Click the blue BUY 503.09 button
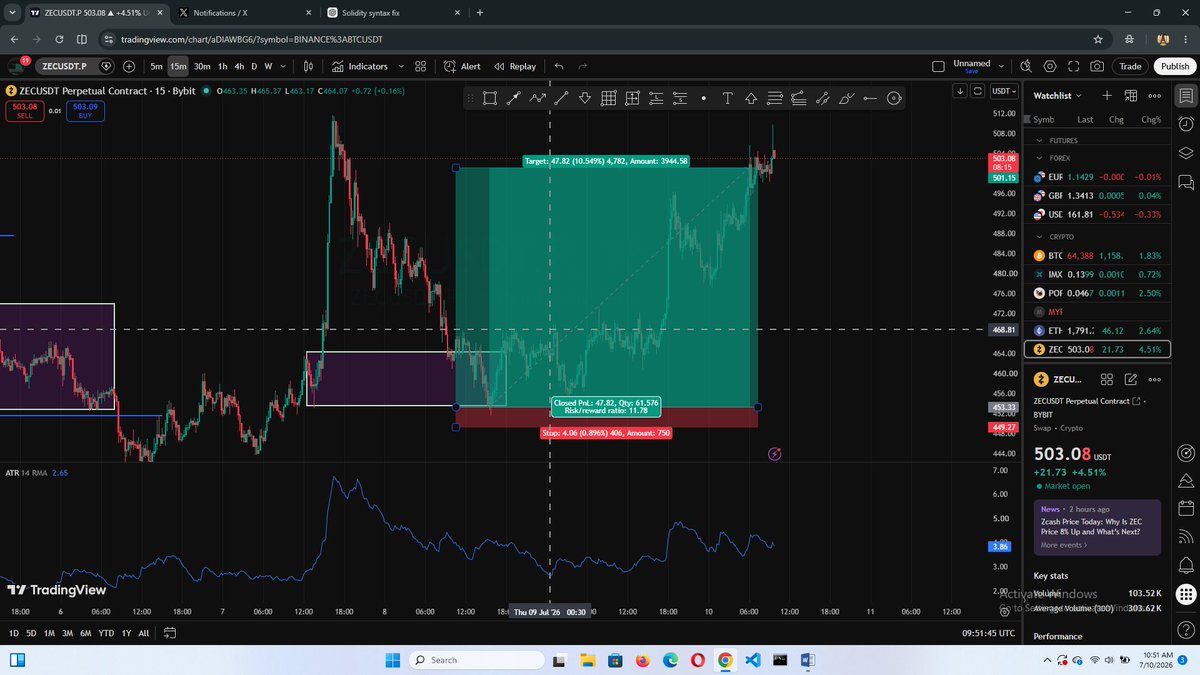Screen dimensions: 1200x675 click(x=85, y=111)
